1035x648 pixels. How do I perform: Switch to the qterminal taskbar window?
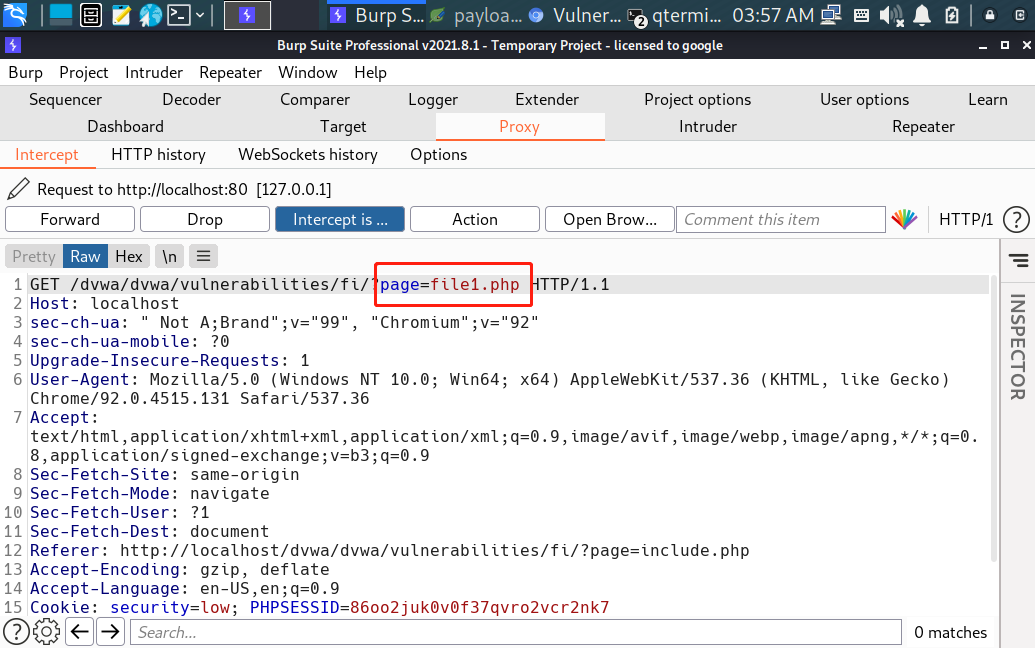tap(675, 15)
